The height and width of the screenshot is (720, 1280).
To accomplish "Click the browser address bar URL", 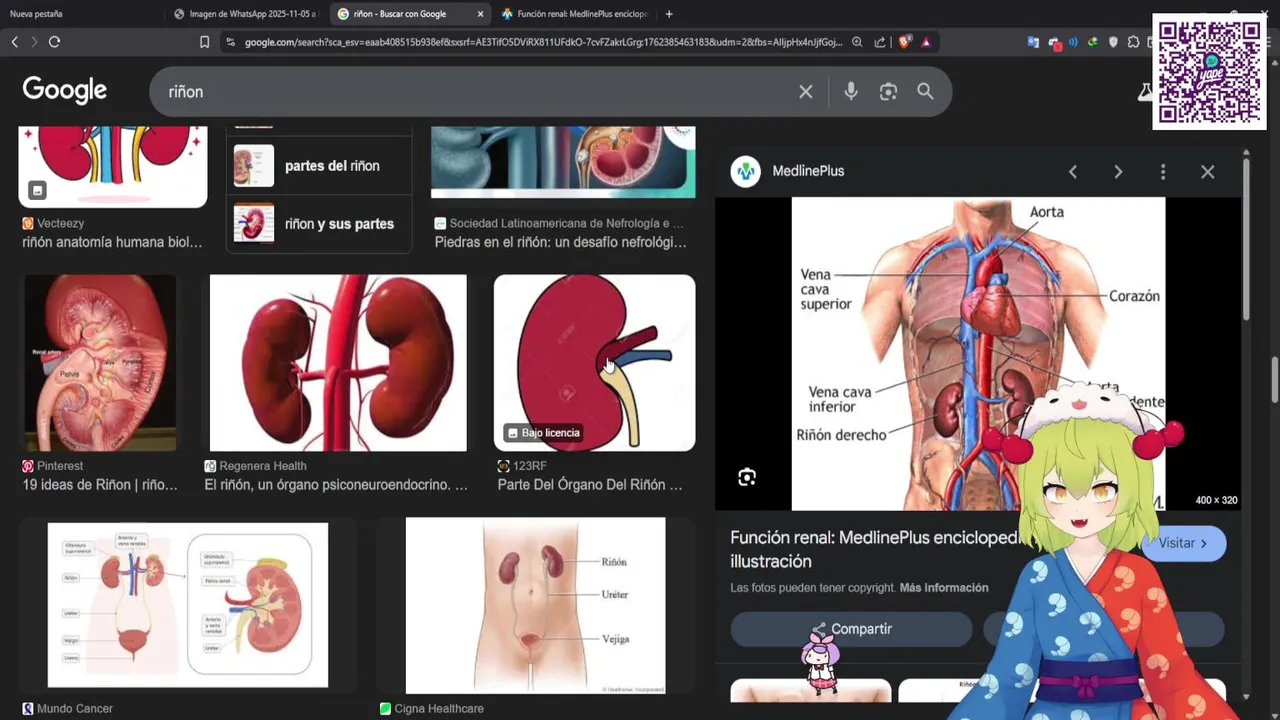I will tap(543, 42).
